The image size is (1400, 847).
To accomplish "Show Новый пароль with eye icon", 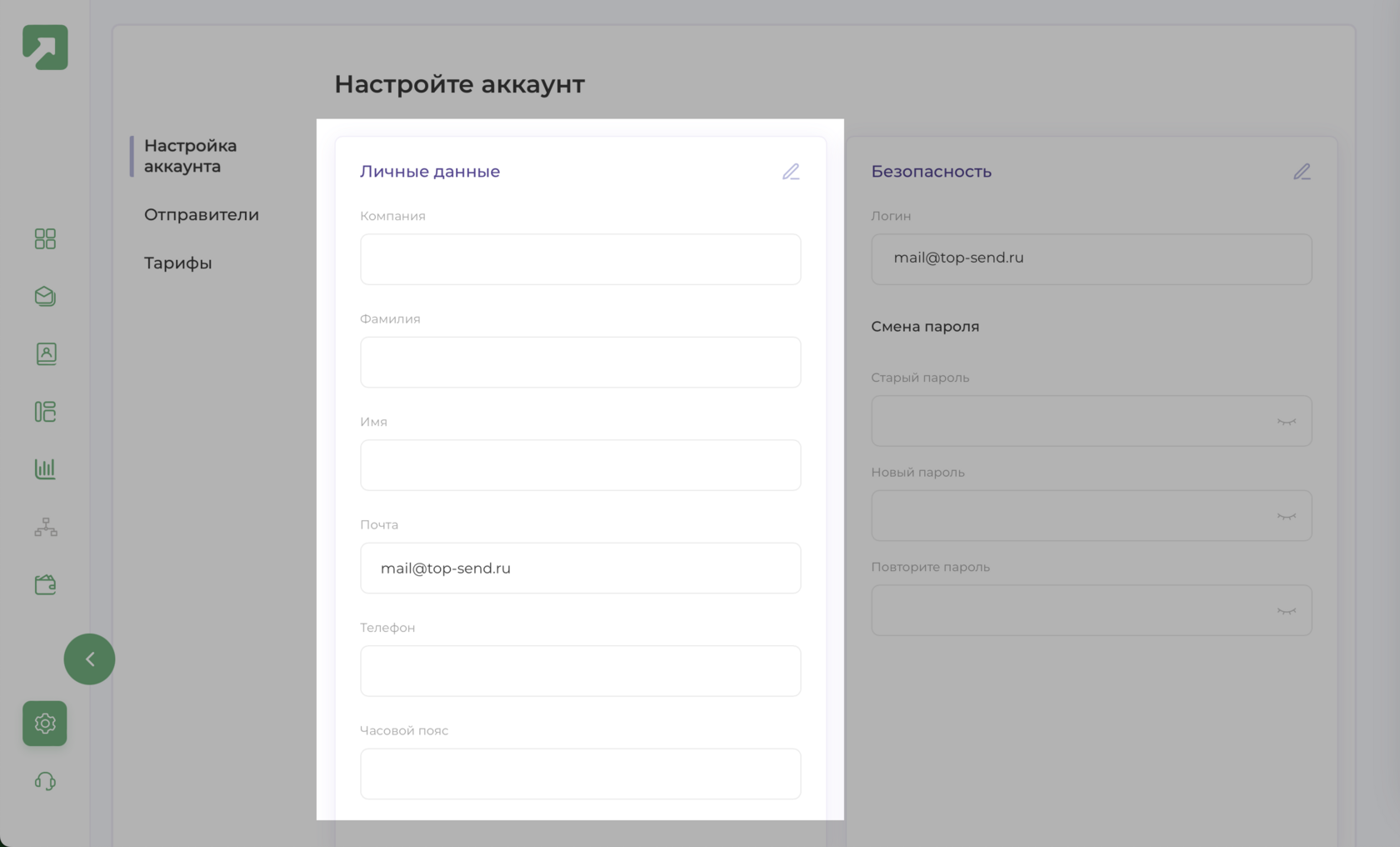I will pos(1287,517).
